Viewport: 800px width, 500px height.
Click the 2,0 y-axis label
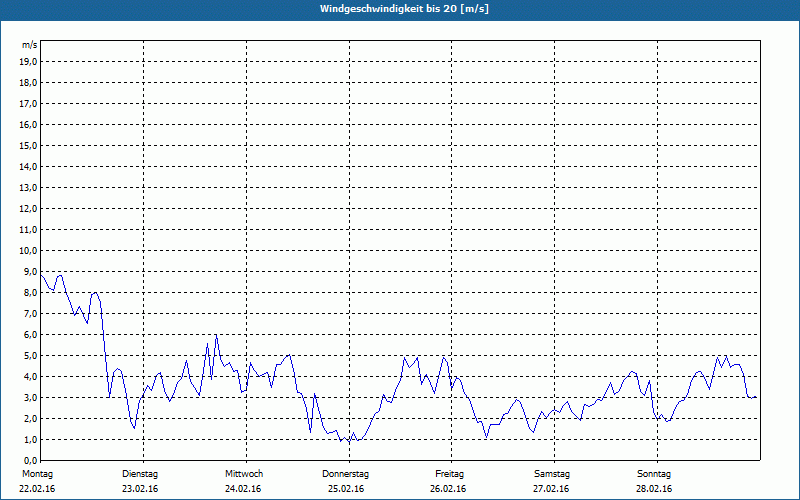click(x=30, y=419)
